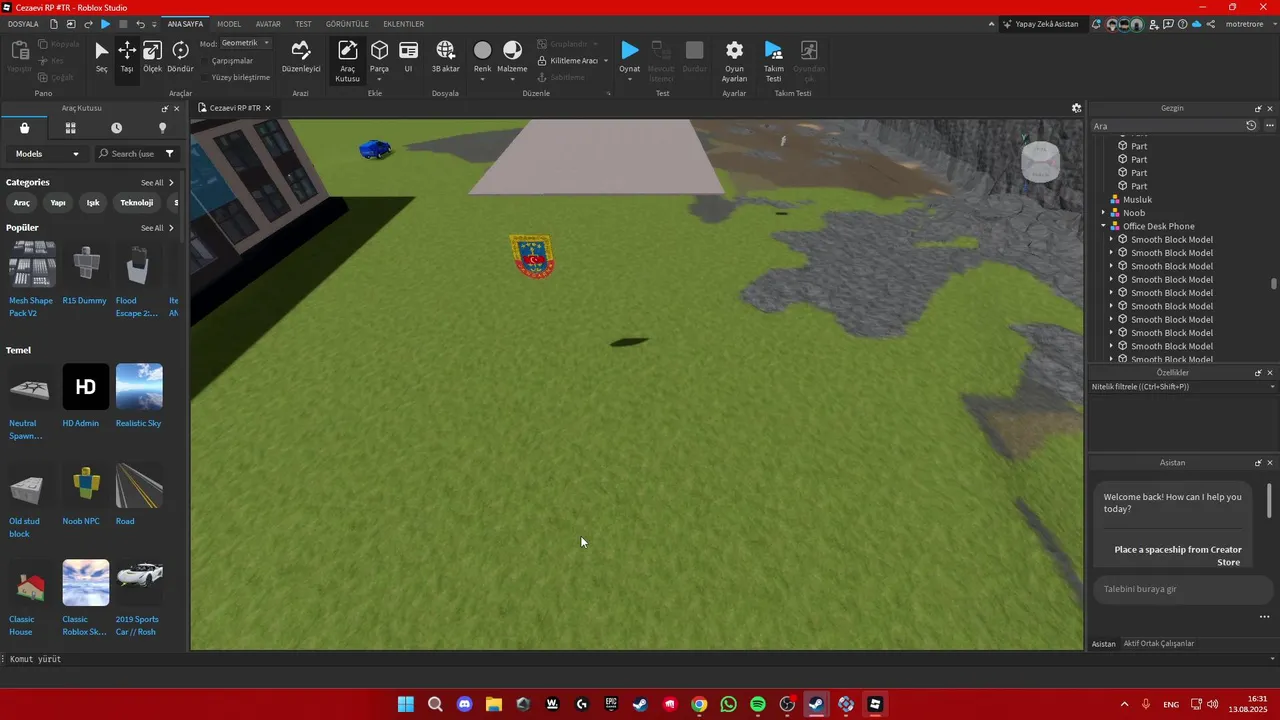Enable the Çarpışmalar collisions checkbox
1280x720 pixels.
pyautogui.click(x=205, y=61)
